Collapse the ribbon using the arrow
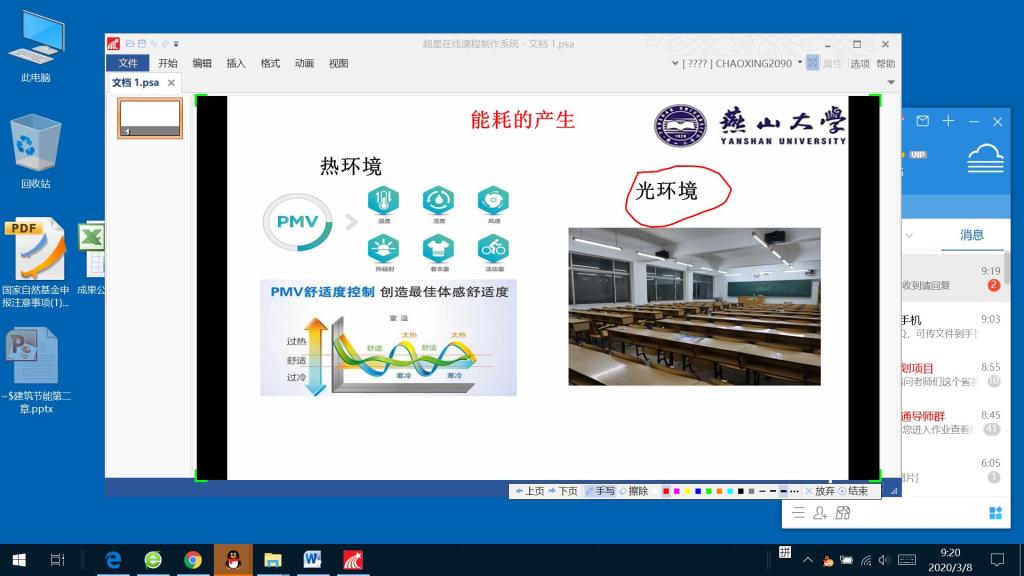This screenshot has width=1024, height=576. [x=890, y=82]
